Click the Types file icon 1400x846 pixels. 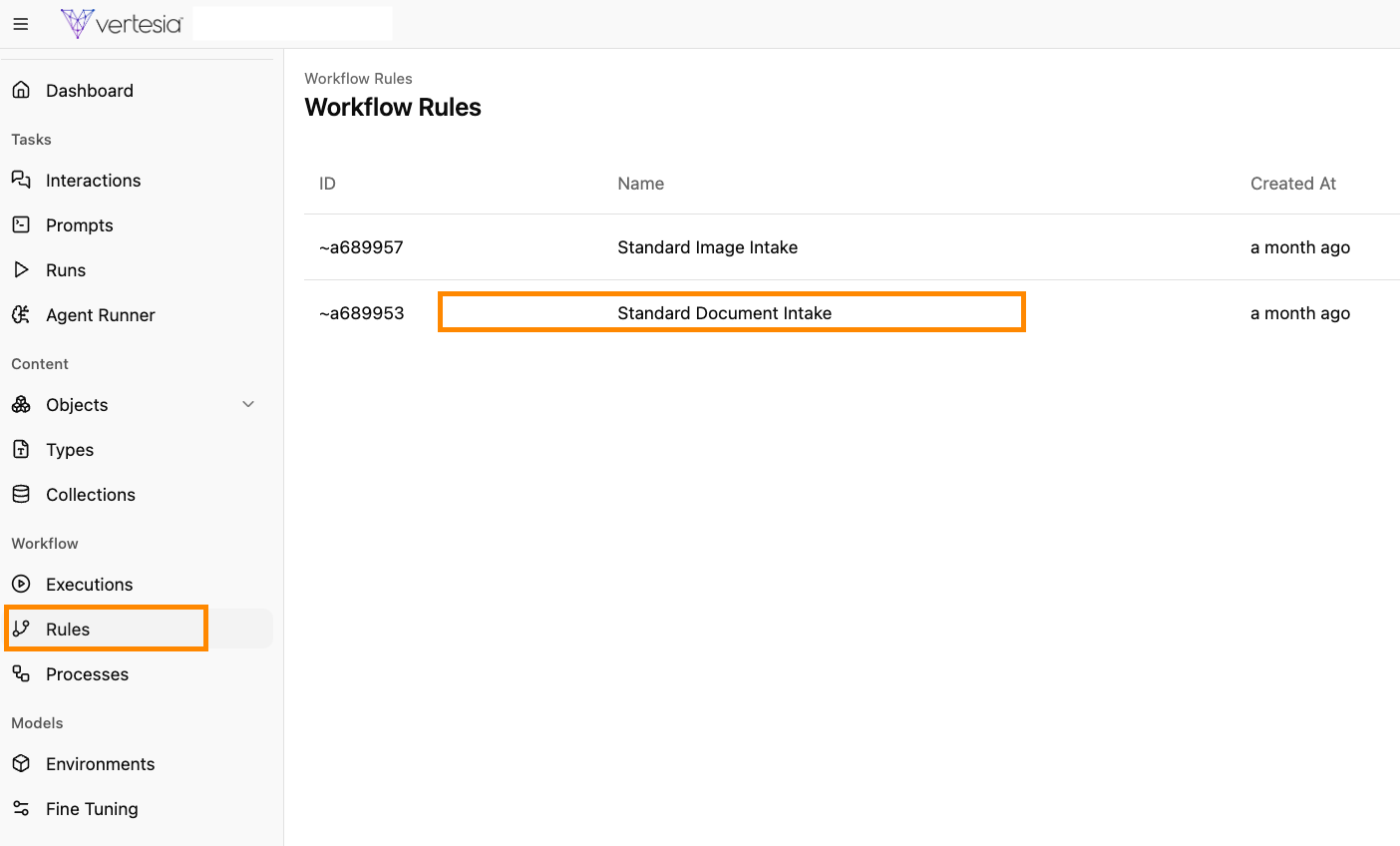(21, 449)
